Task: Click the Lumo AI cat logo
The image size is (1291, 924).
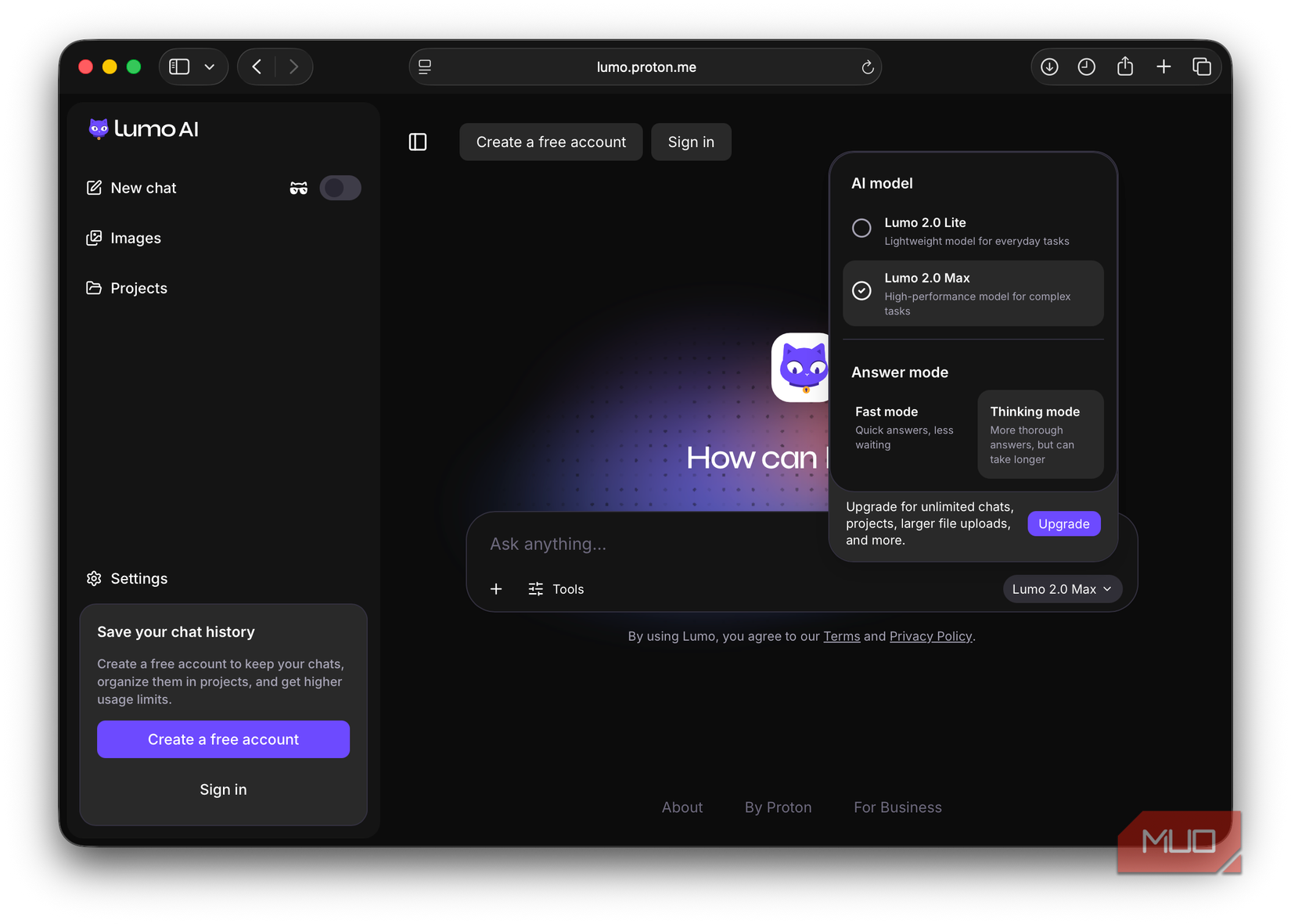Action: tap(99, 128)
